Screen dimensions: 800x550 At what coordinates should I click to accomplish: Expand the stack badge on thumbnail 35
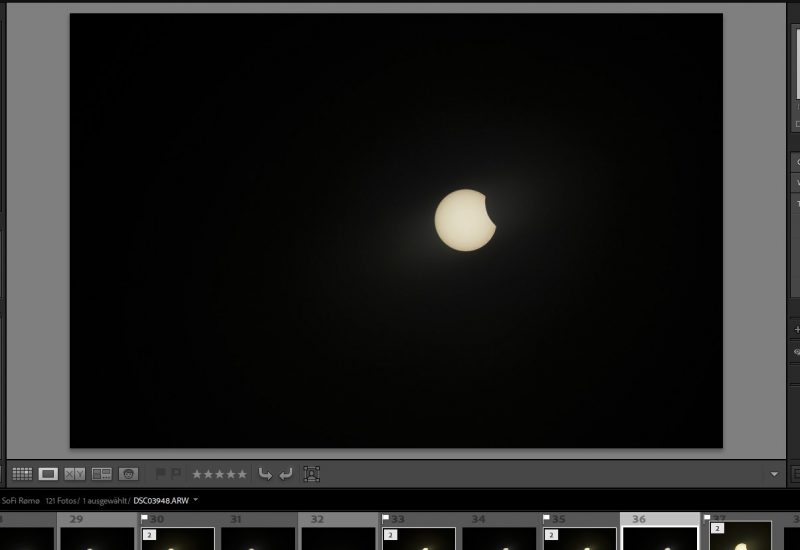pos(551,535)
